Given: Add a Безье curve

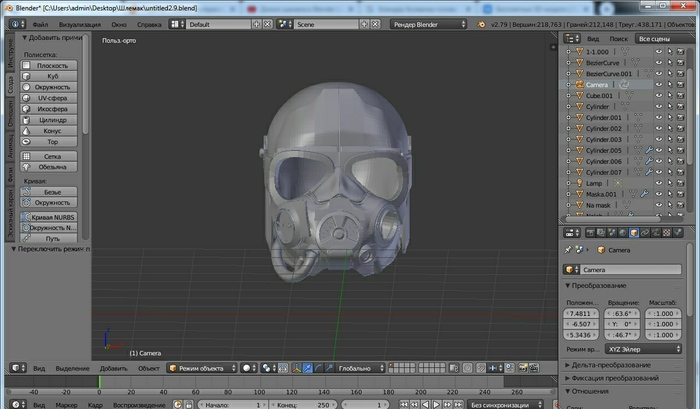Looking at the screenshot, I should coord(53,191).
